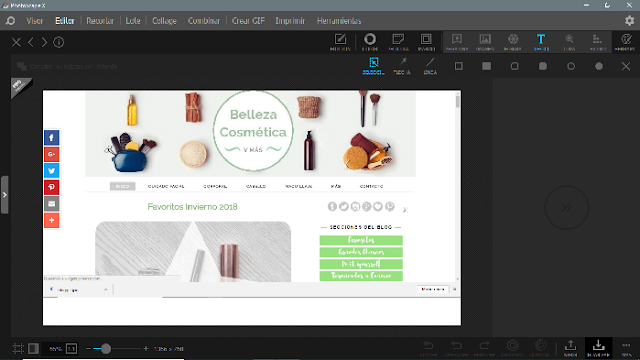640x360 pixels.
Task: Switch to the Editar tab
Action: click(64, 21)
